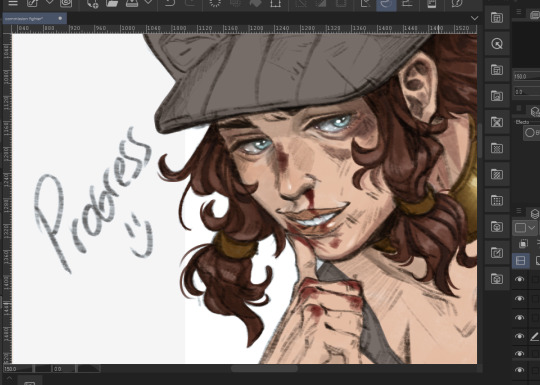Click the blue highlighted layer panel button
Viewport: 540px width, 385px height.
521,260
